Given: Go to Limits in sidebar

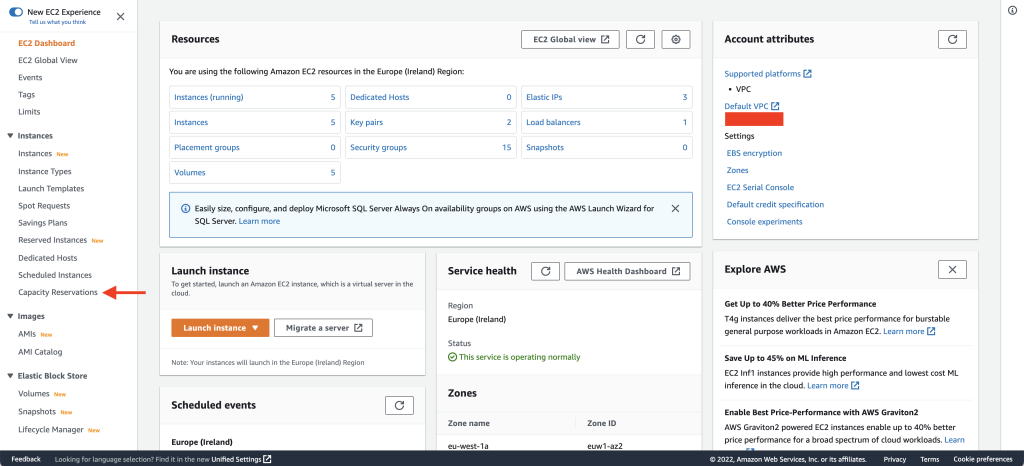Looking at the screenshot, I should [x=29, y=112].
